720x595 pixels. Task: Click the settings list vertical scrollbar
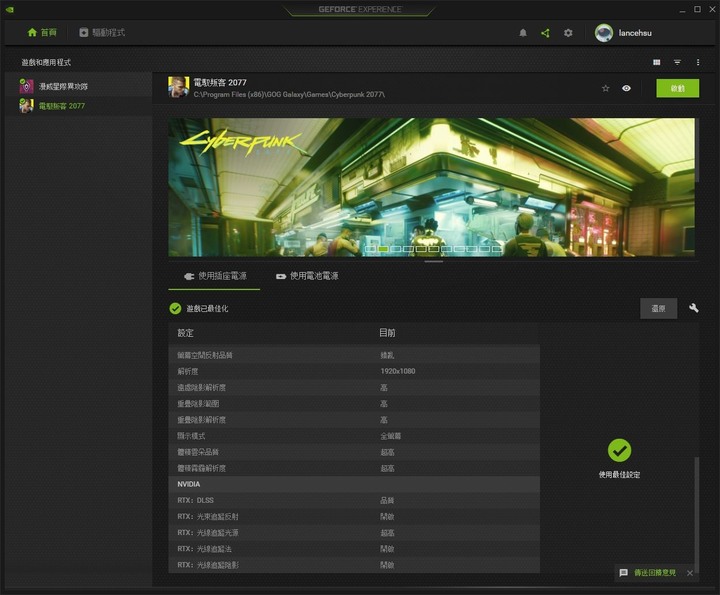[697, 514]
